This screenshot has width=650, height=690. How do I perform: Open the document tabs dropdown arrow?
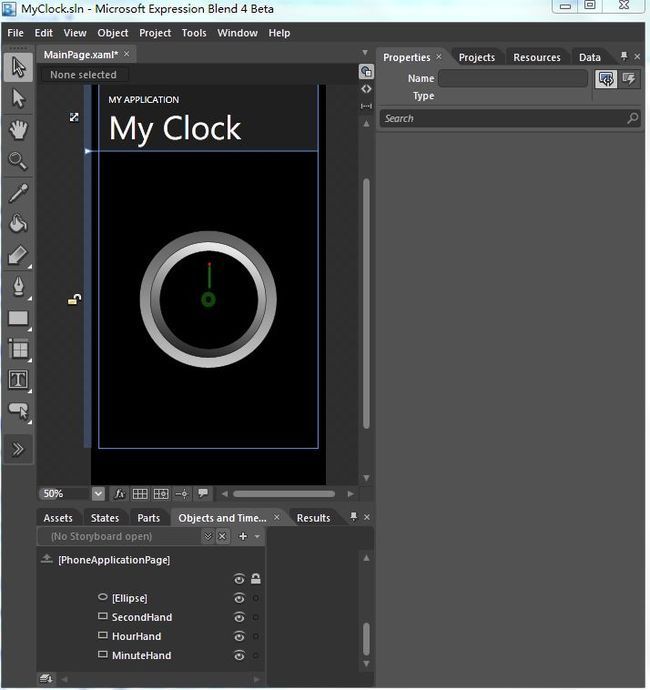[x=365, y=53]
